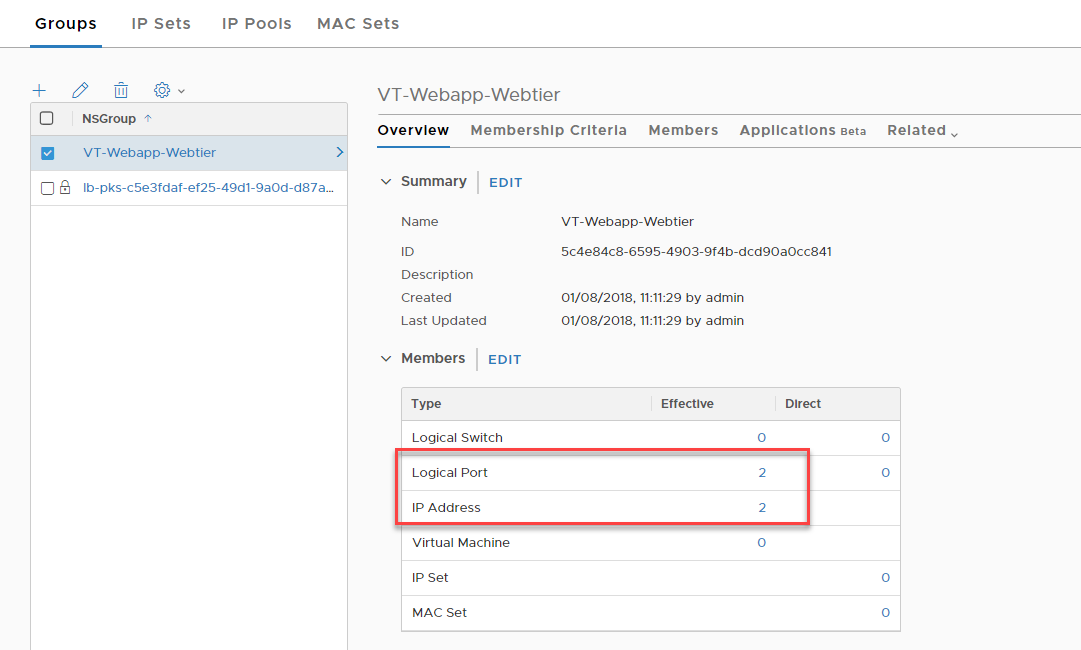Click lock icon on lb-pks row
The image size is (1081, 650).
[65, 187]
